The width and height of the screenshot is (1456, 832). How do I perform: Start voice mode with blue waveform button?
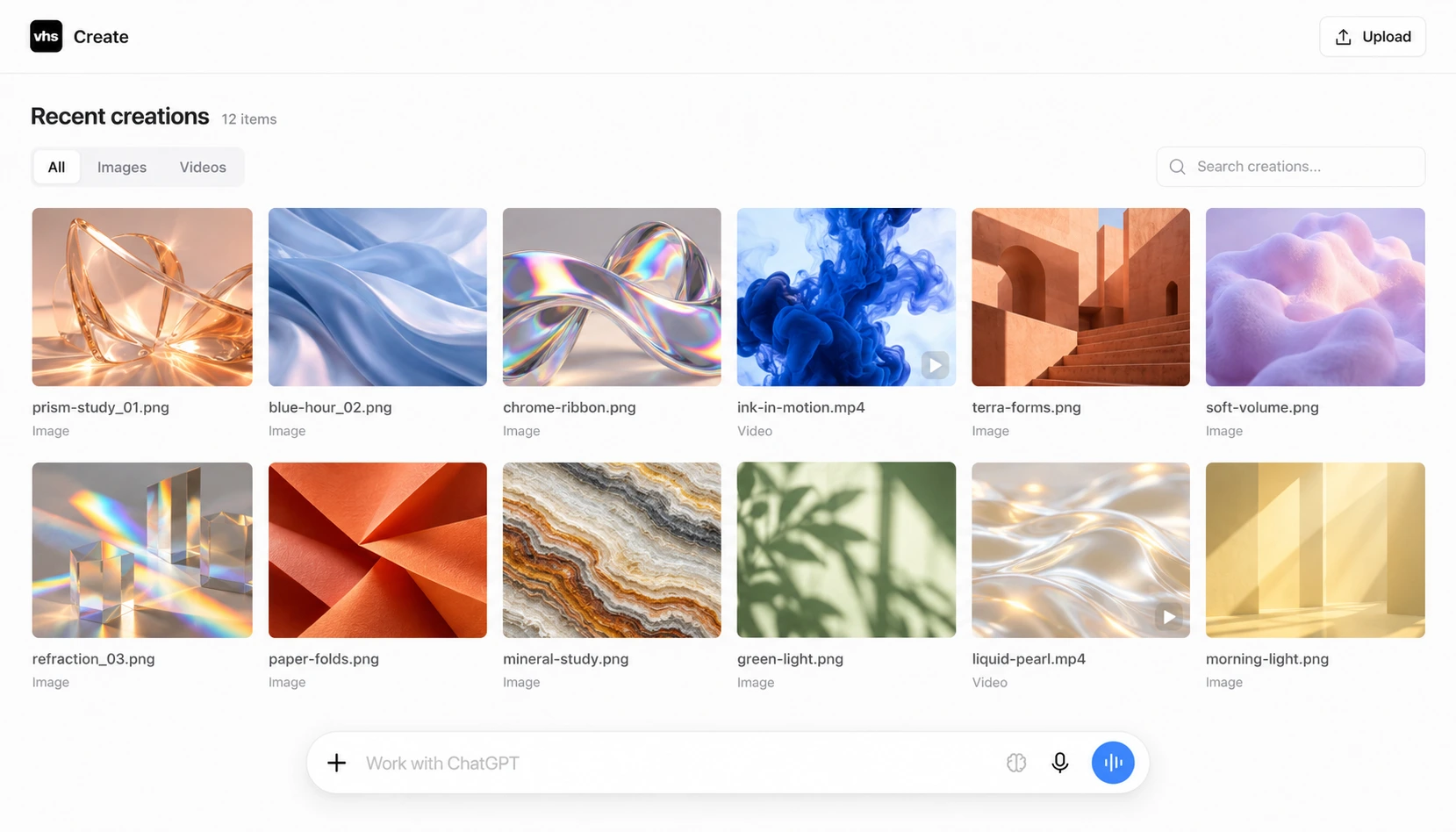pyautogui.click(x=1113, y=763)
